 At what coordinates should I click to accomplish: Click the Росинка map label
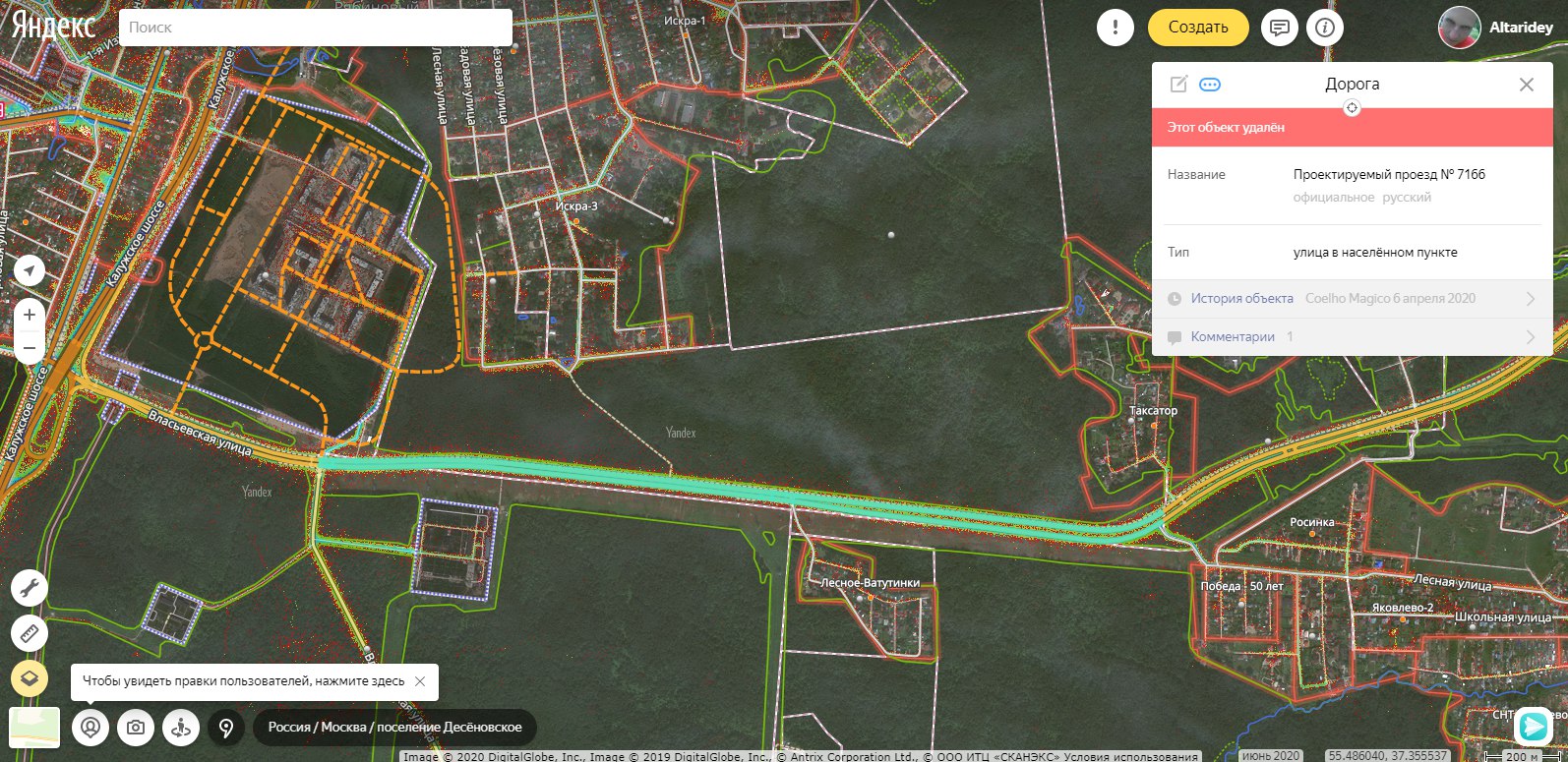tap(1312, 522)
